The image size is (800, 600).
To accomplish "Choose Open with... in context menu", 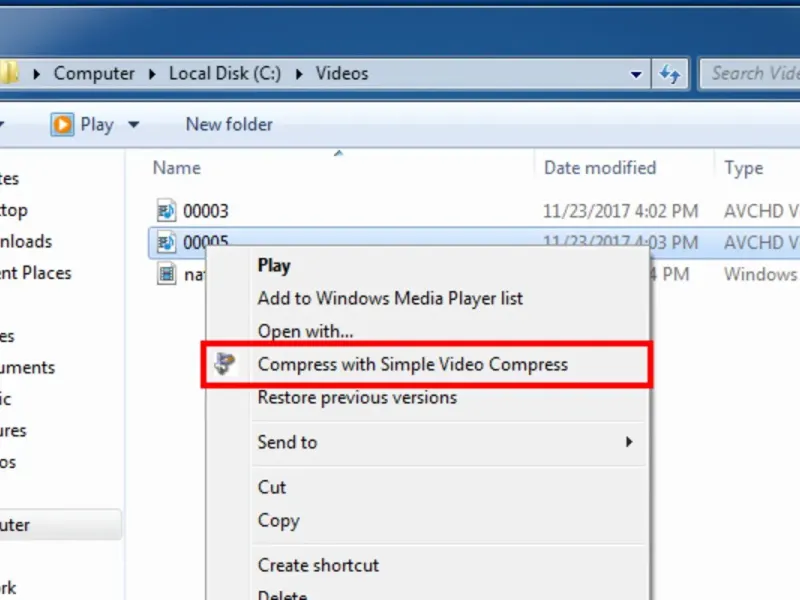I will pyautogui.click(x=305, y=331).
